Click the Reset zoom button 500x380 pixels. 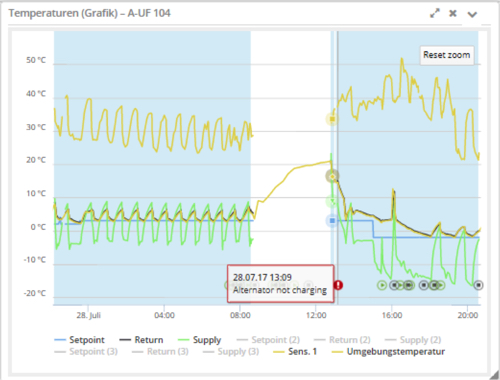click(447, 55)
